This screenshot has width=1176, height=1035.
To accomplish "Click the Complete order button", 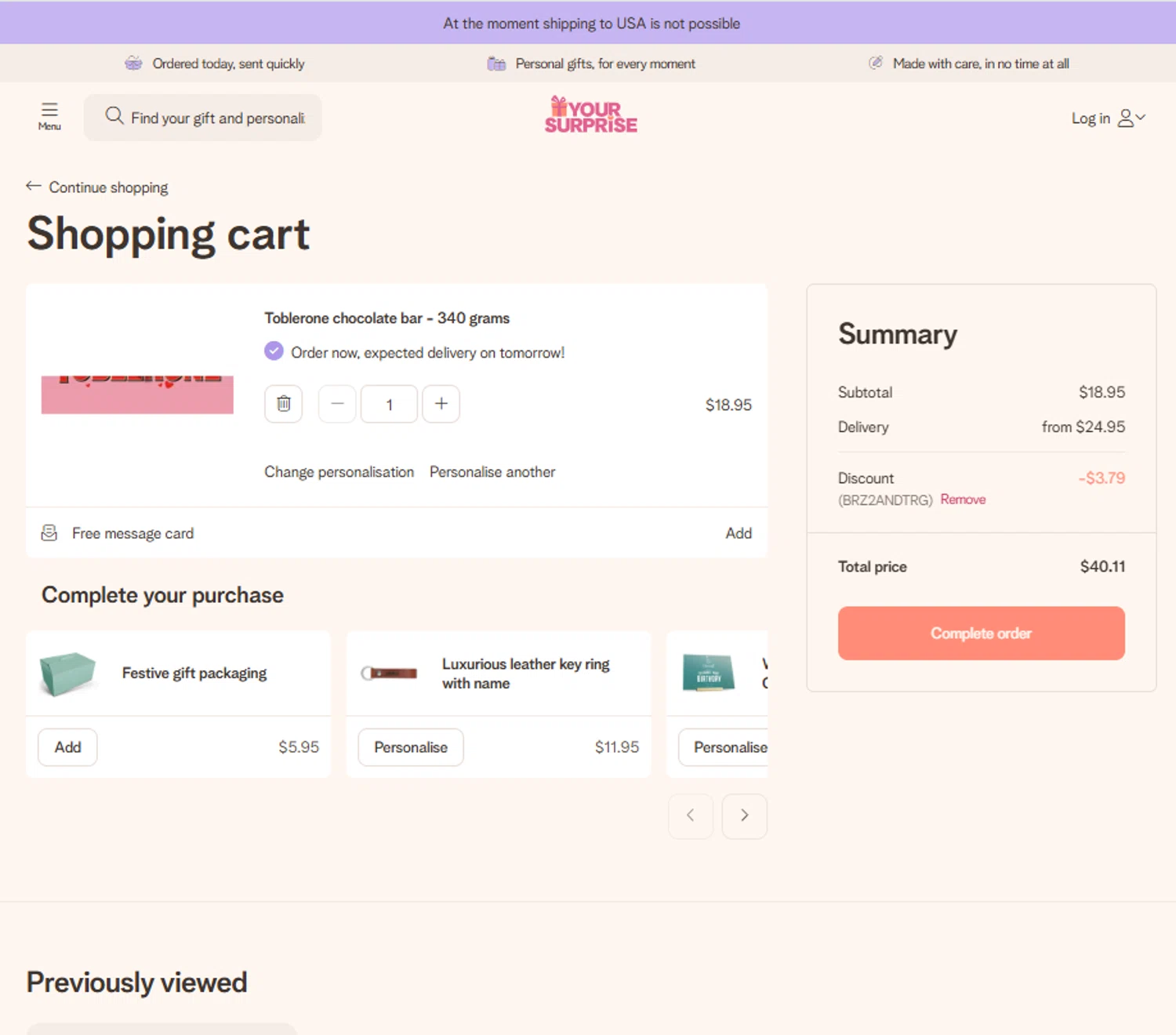I will tap(982, 633).
